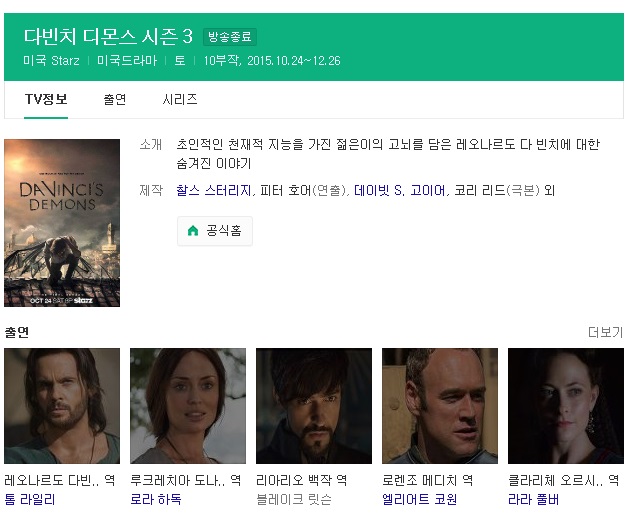Viewport: 634px width, 520px height.
Task: Switch to the 출연 tab
Action: pos(115,99)
